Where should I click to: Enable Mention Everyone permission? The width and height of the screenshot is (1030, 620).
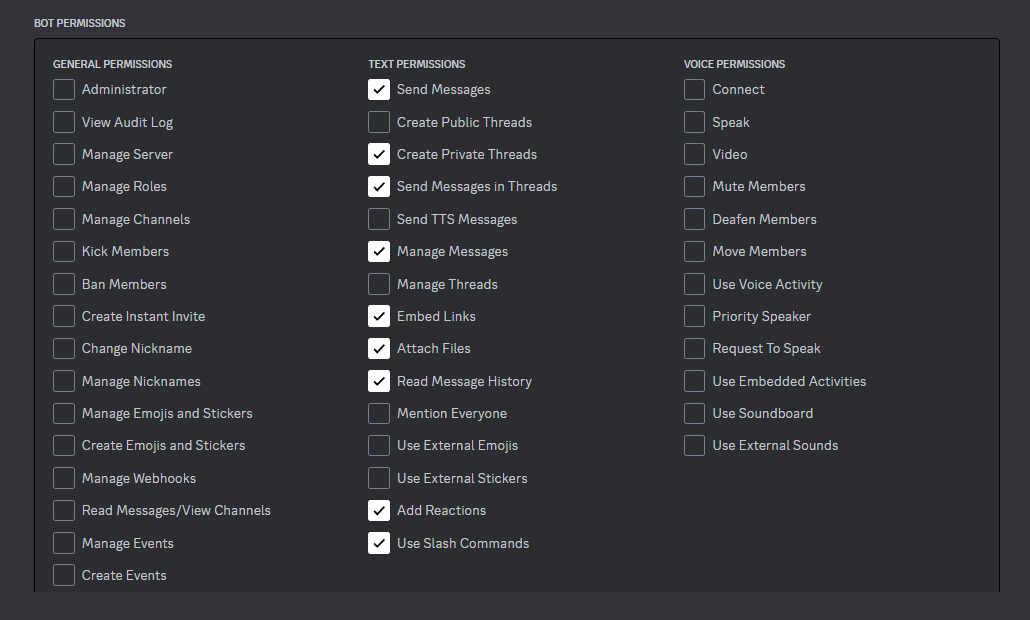pyautogui.click(x=379, y=414)
